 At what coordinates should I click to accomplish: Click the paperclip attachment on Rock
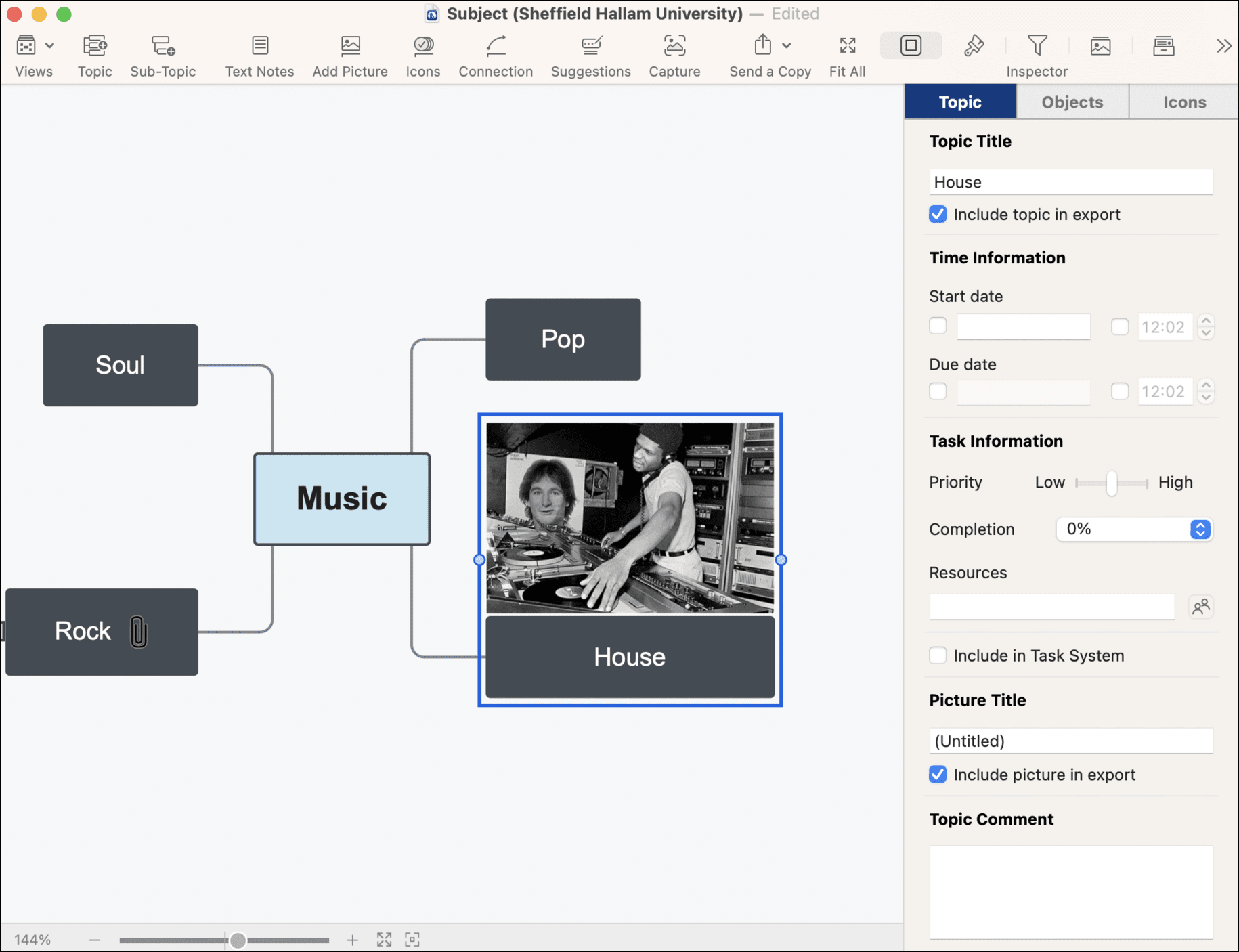[139, 632]
